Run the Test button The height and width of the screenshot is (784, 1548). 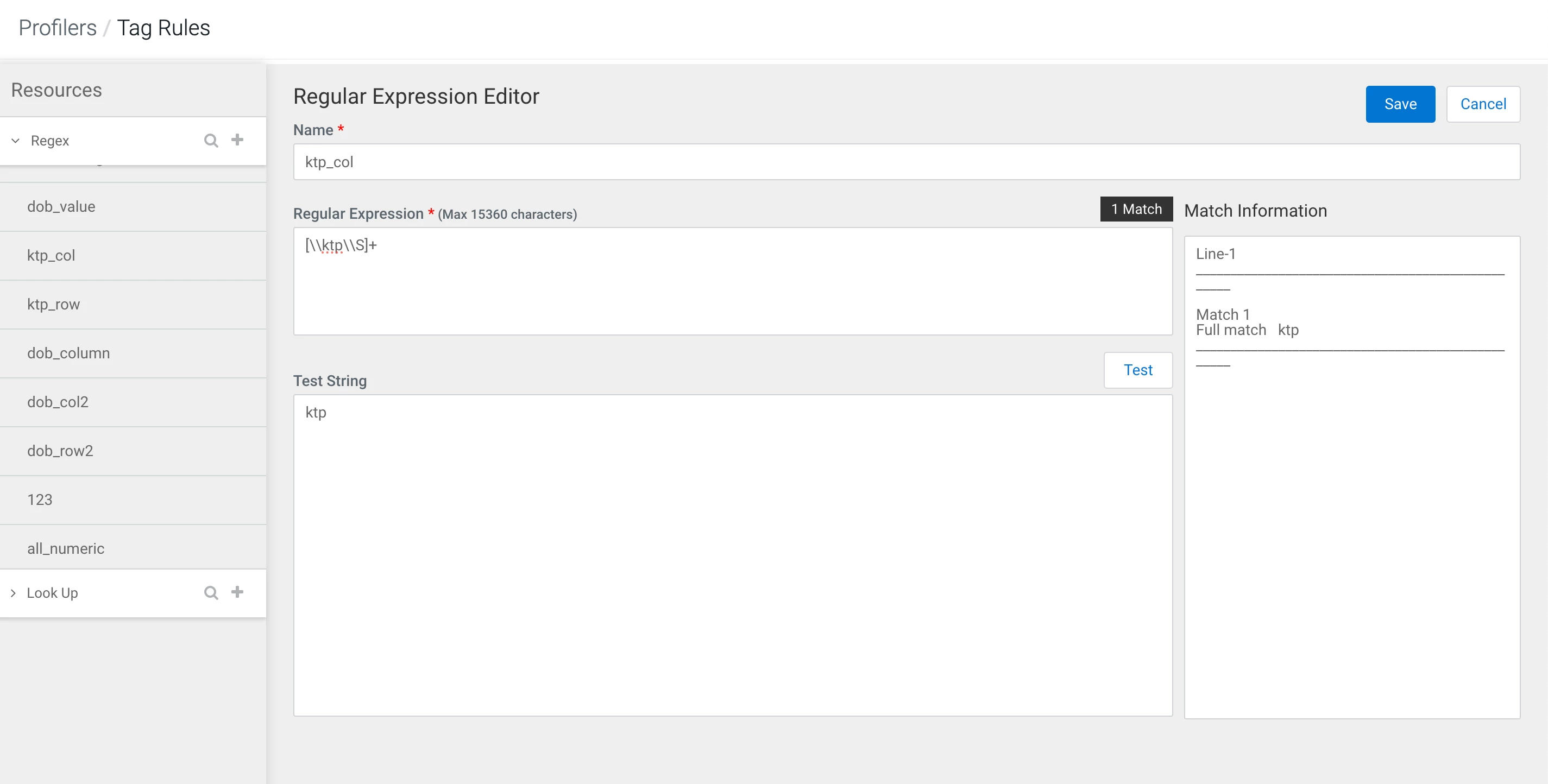tap(1137, 370)
